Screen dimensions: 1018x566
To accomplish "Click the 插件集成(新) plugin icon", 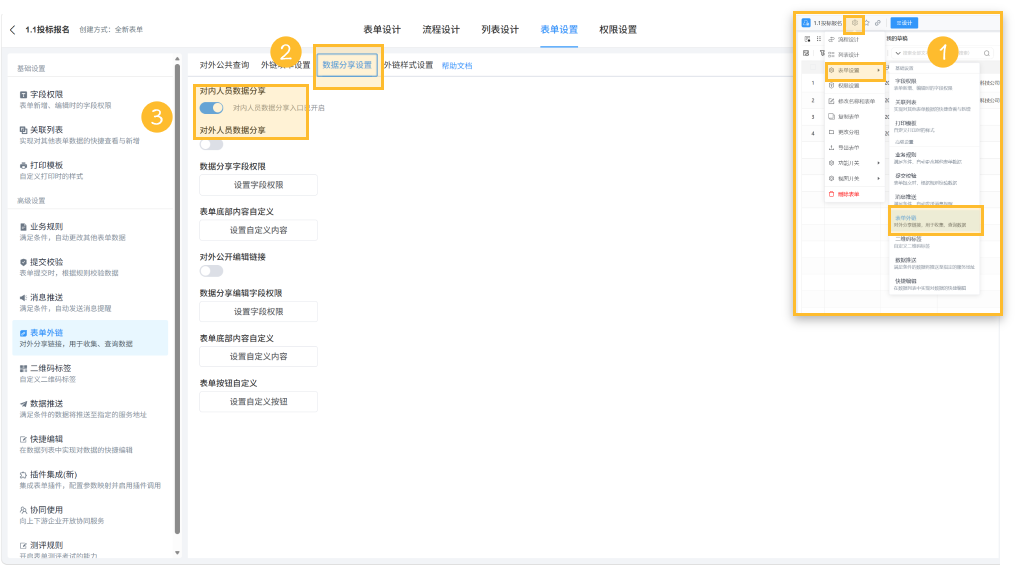I will point(23,475).
